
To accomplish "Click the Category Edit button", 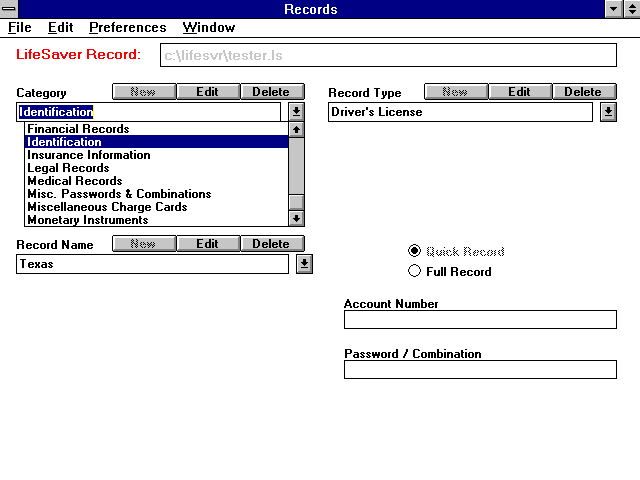I will 207,92.
